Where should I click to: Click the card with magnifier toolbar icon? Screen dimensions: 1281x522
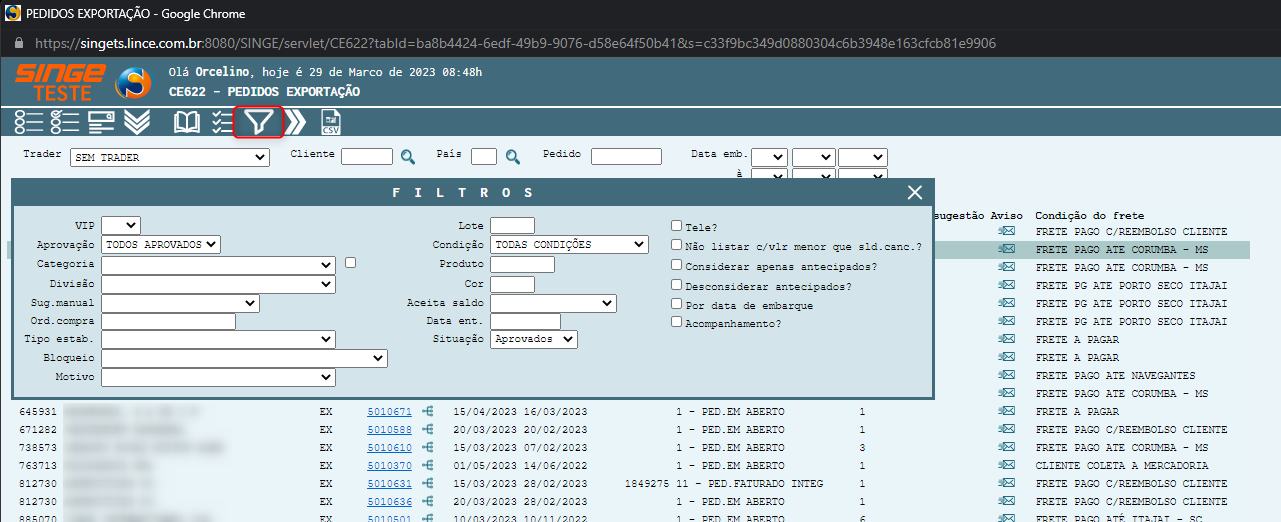[101, 122]
